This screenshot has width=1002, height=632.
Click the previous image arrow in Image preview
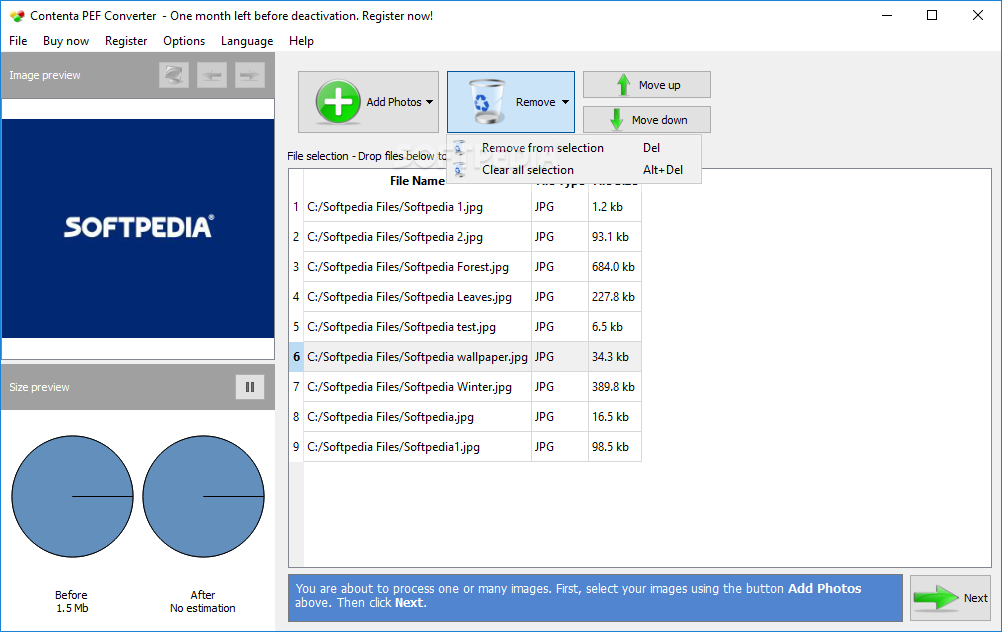coord(212,75)
